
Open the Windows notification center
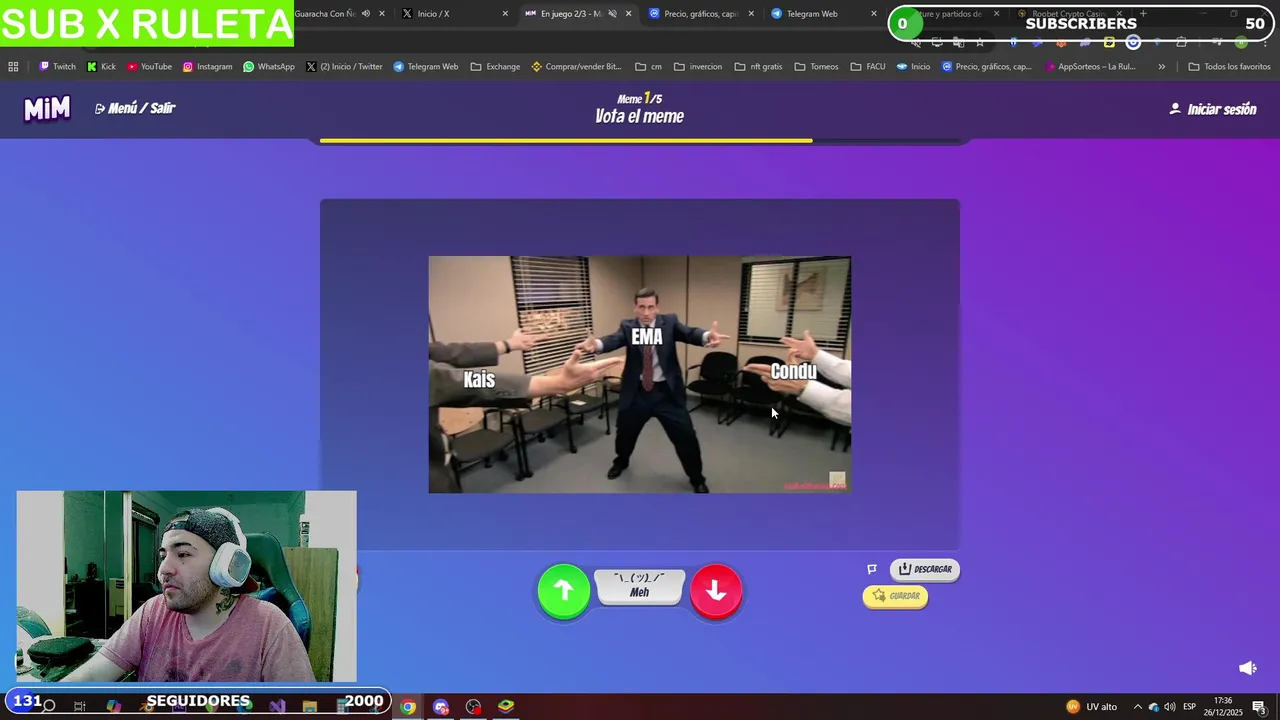click(x=1259, y=707)
